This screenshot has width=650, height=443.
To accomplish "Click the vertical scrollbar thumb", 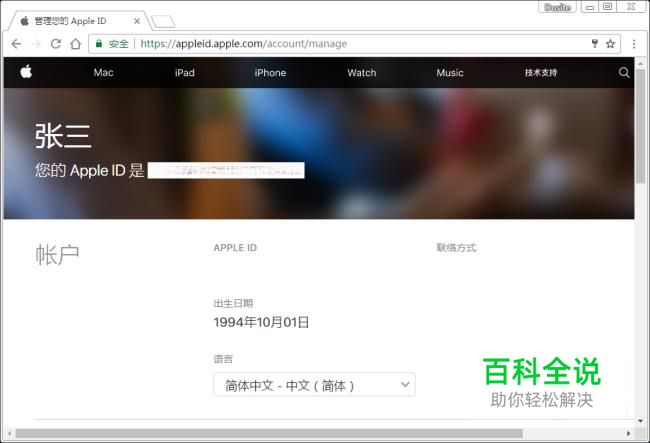I will tap(640, 126).
